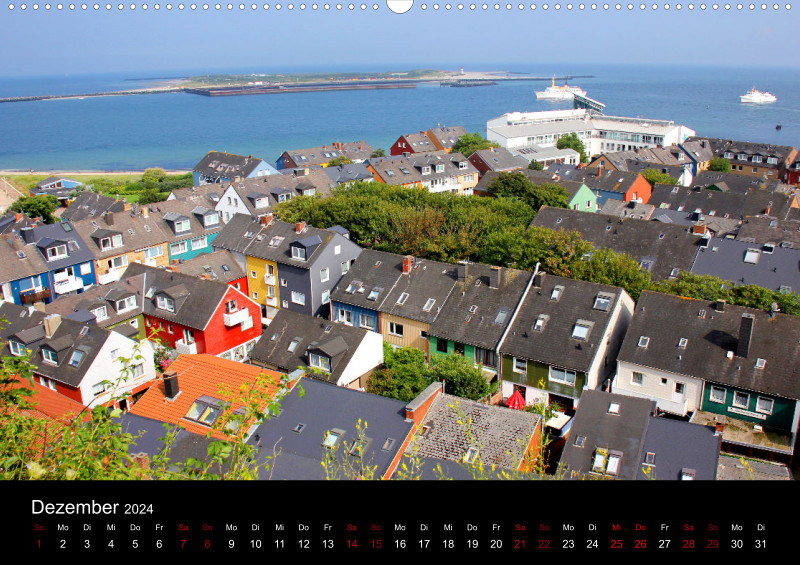
Task: Select date 18 in the calendar row
Action: click(x=448, y=544)
